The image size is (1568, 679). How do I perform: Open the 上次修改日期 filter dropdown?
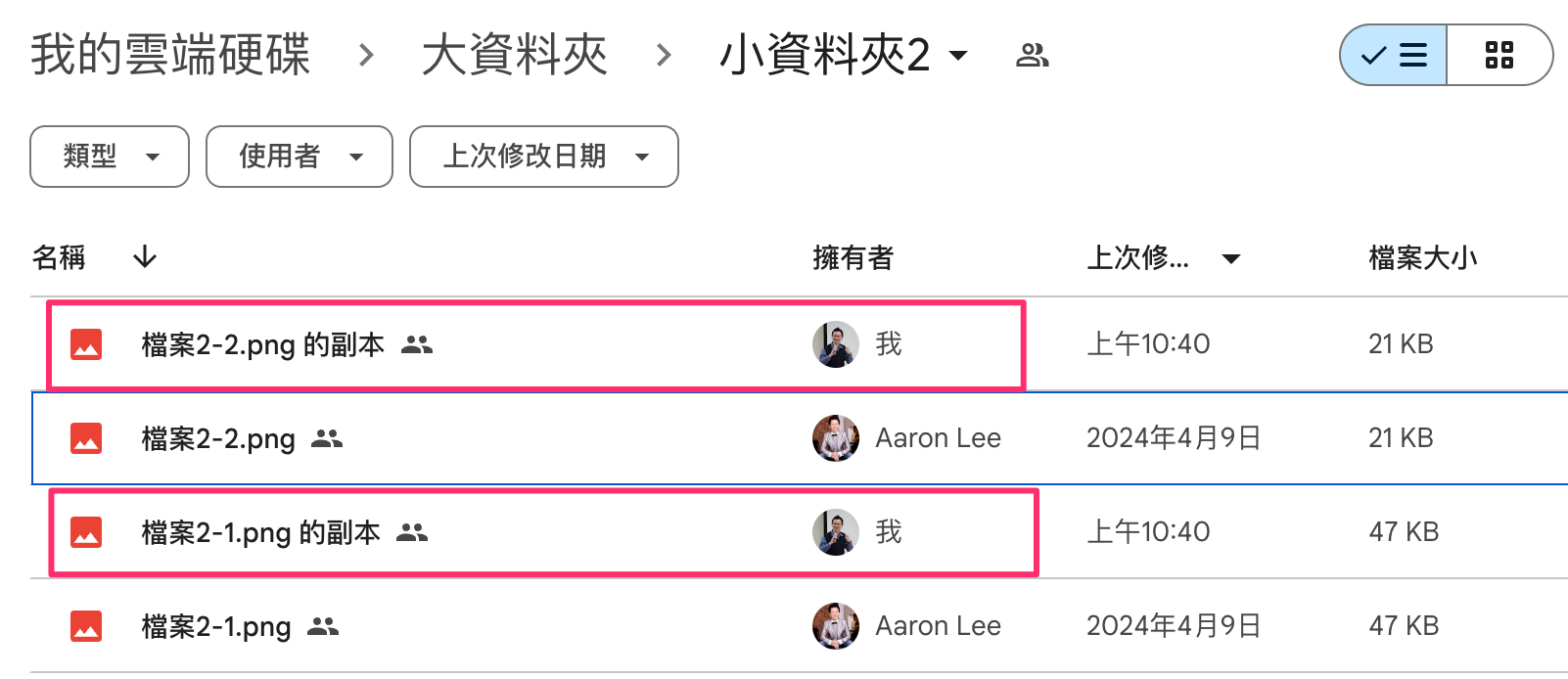pos(544,157)
